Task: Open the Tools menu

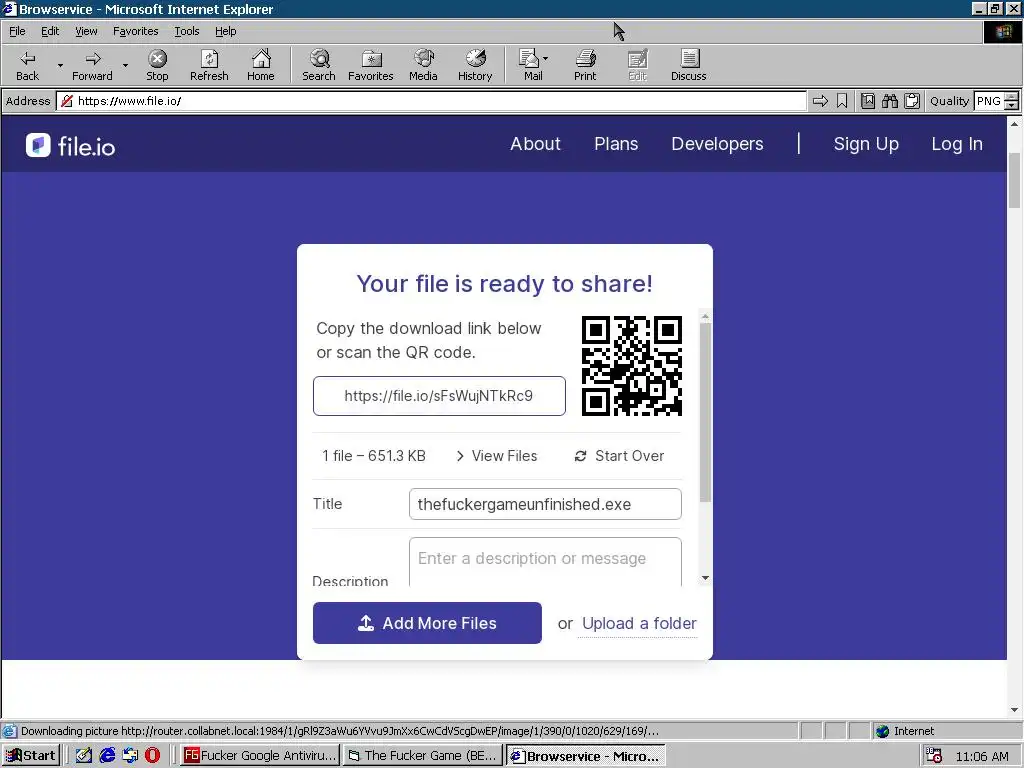Action: (186, 31)
